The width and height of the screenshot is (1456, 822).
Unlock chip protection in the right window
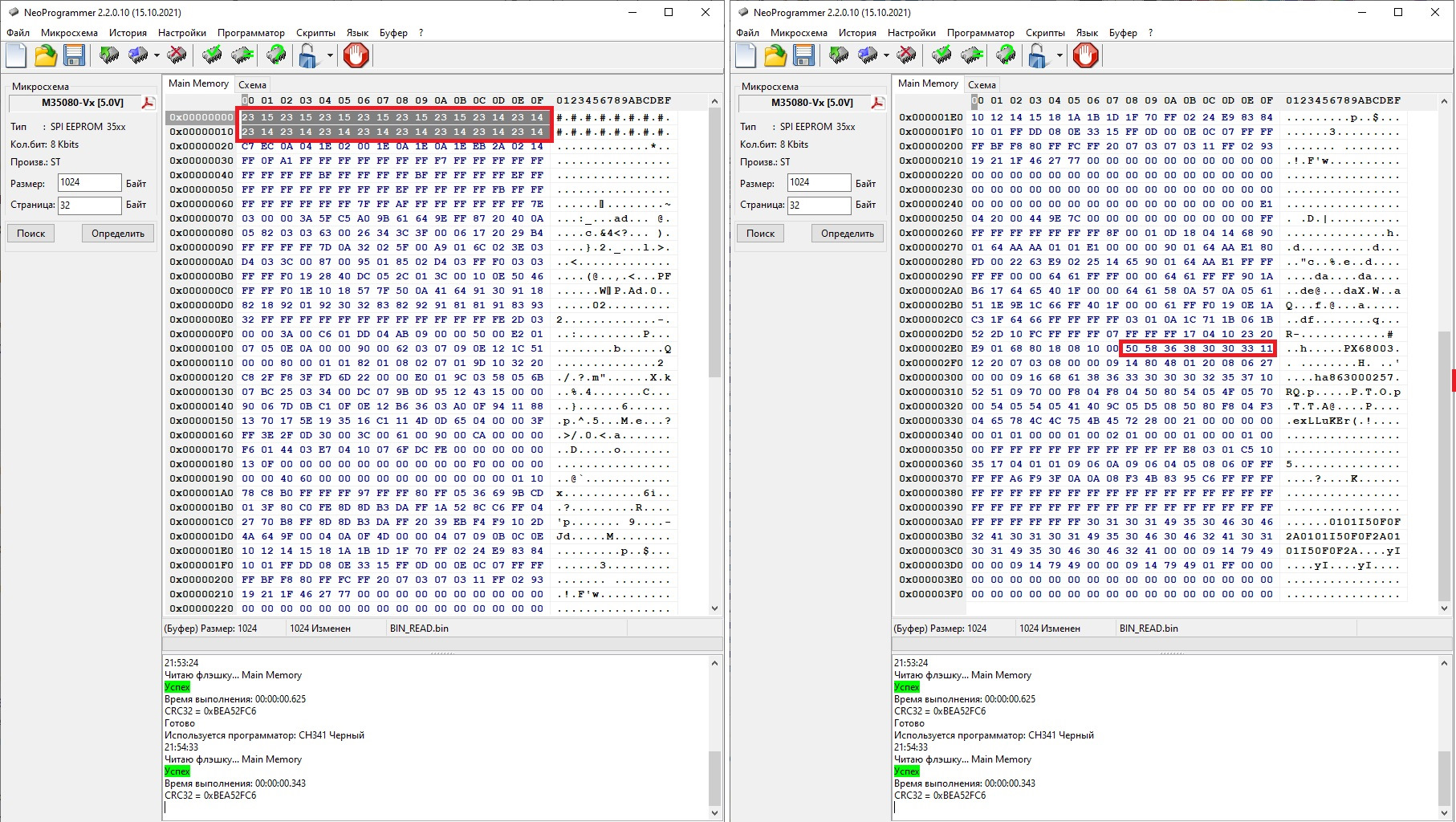[x=1037, y=55]
